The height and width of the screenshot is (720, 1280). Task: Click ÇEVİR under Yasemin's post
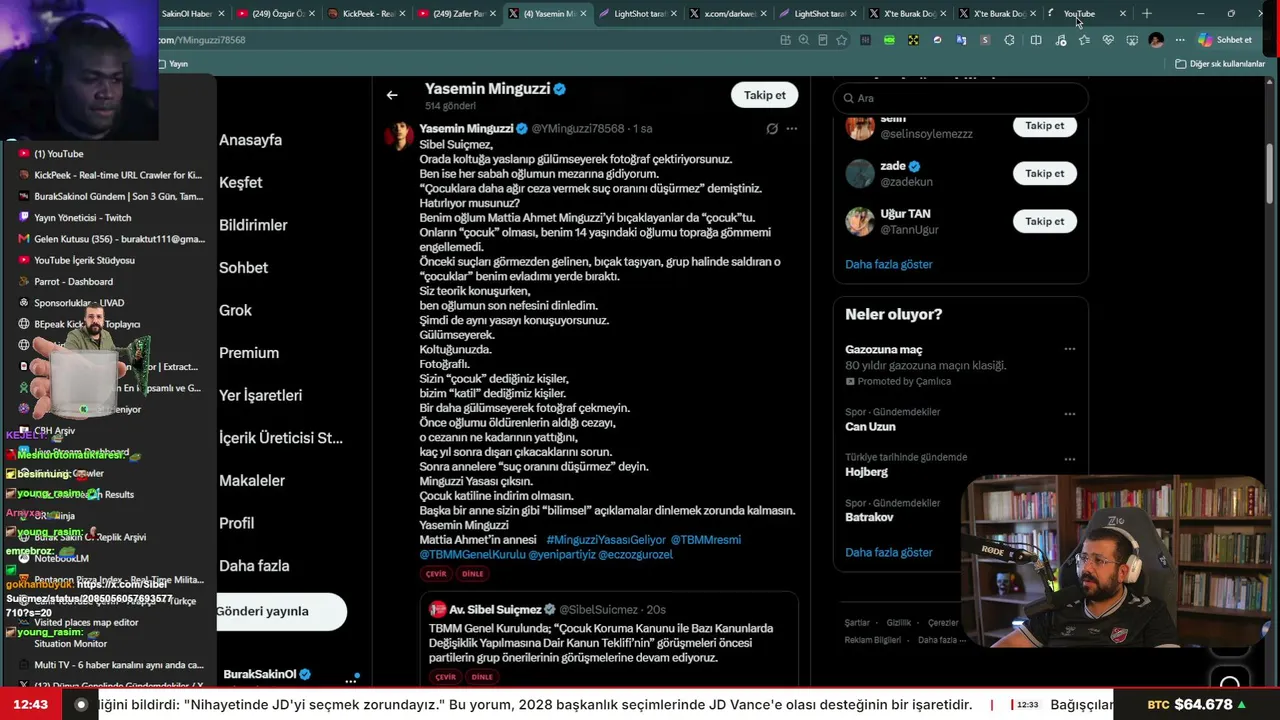[x=436, y=574]
